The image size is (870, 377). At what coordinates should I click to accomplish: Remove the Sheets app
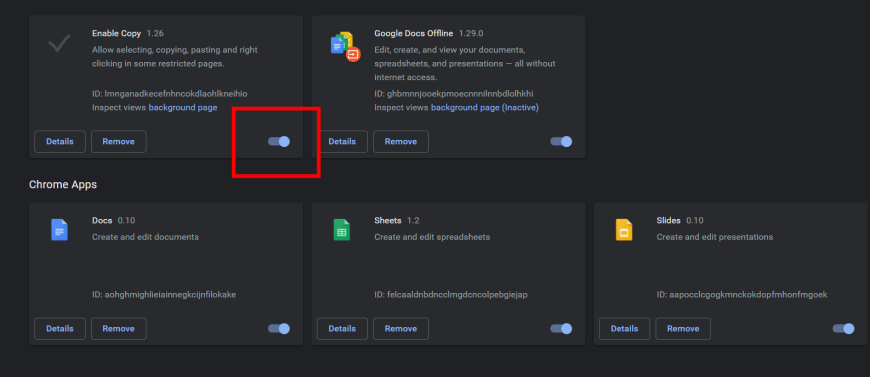click(x=401, y=329)
